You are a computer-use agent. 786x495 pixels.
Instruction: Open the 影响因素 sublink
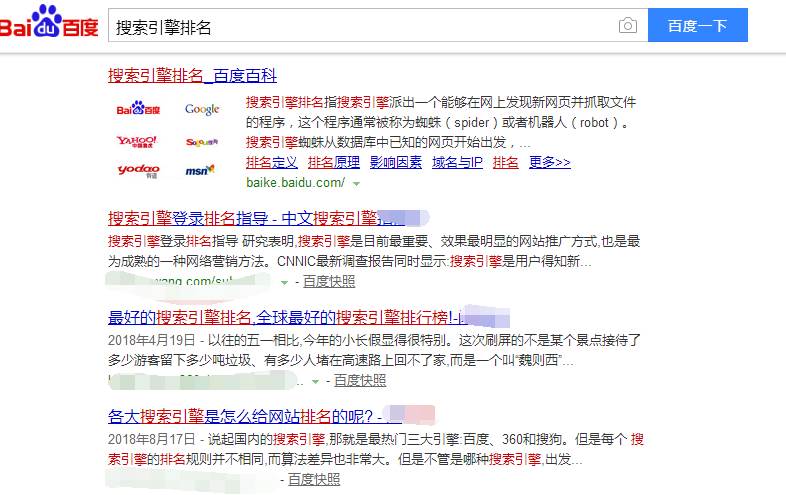(396, 162)
